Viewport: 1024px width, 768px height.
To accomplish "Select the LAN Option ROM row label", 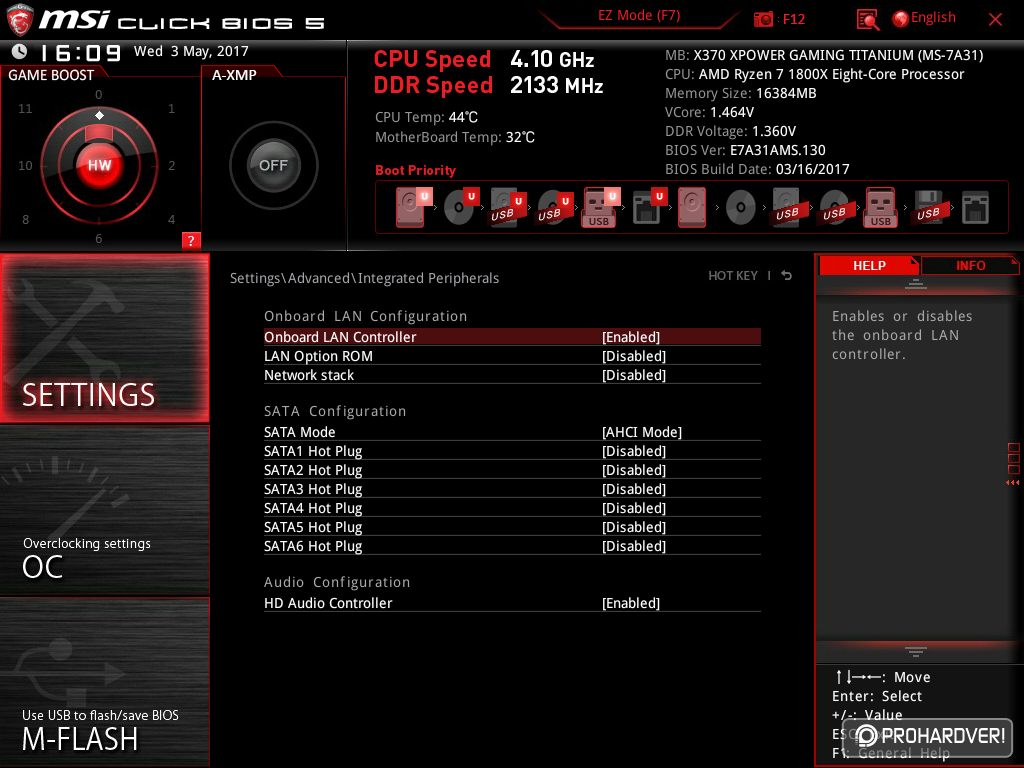I will (318, 356).
